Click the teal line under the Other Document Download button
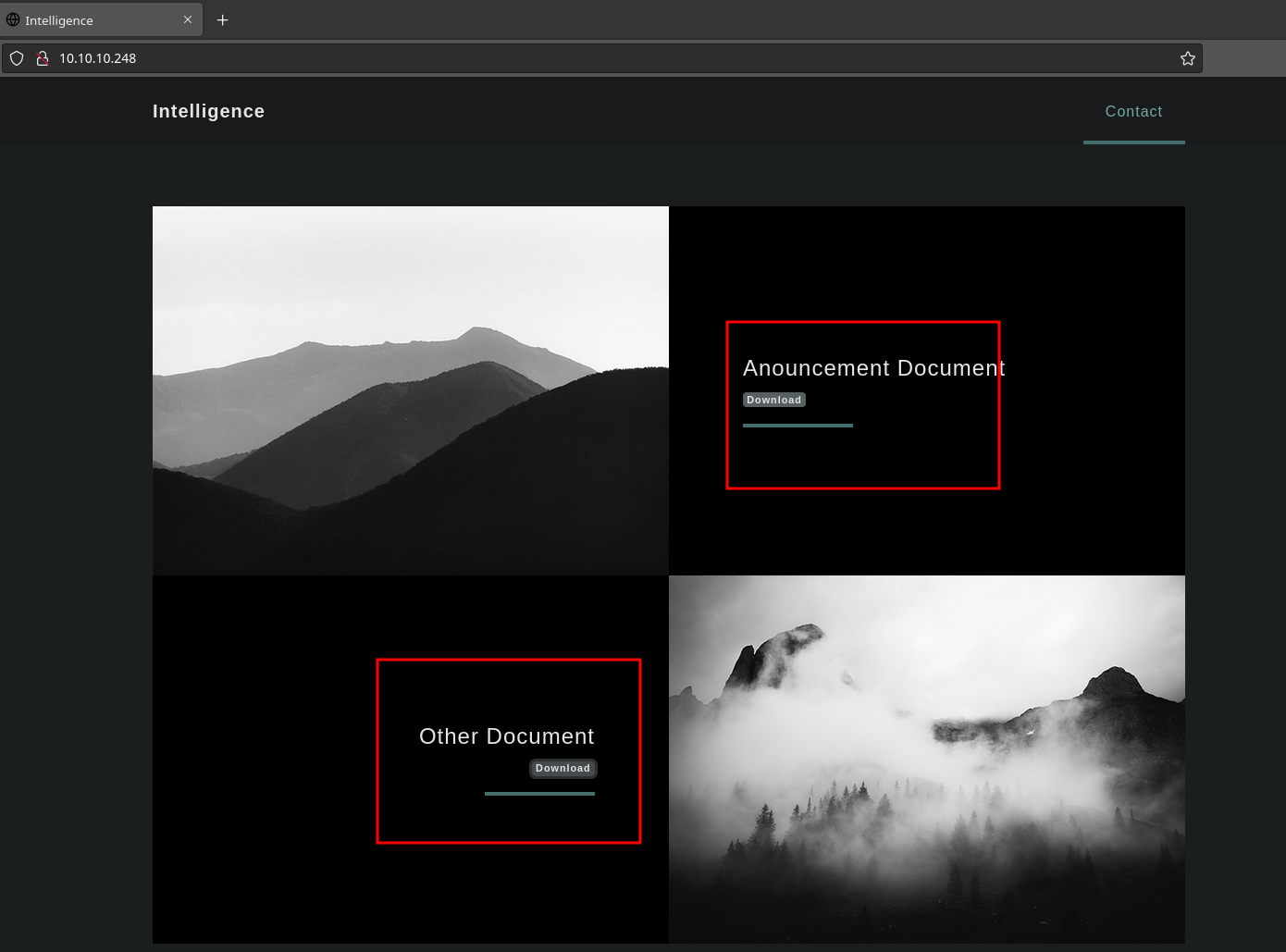1286x952 pixels. tap(539, 794)
